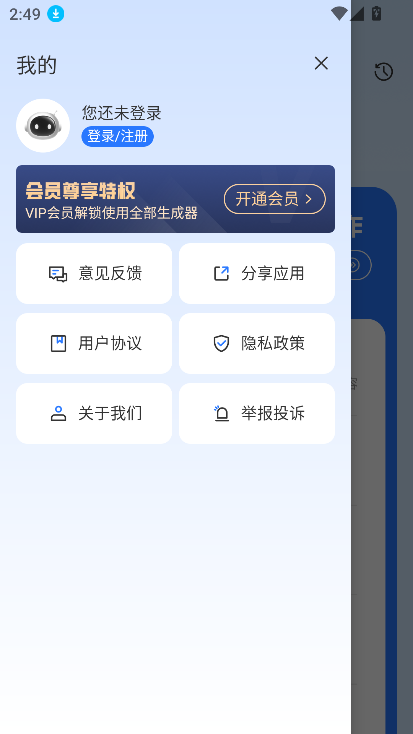This screenshot has width=413, height=734.
Task: Click the 举报投诉 alarm siren icon
Action: click(x=221, y=413)
